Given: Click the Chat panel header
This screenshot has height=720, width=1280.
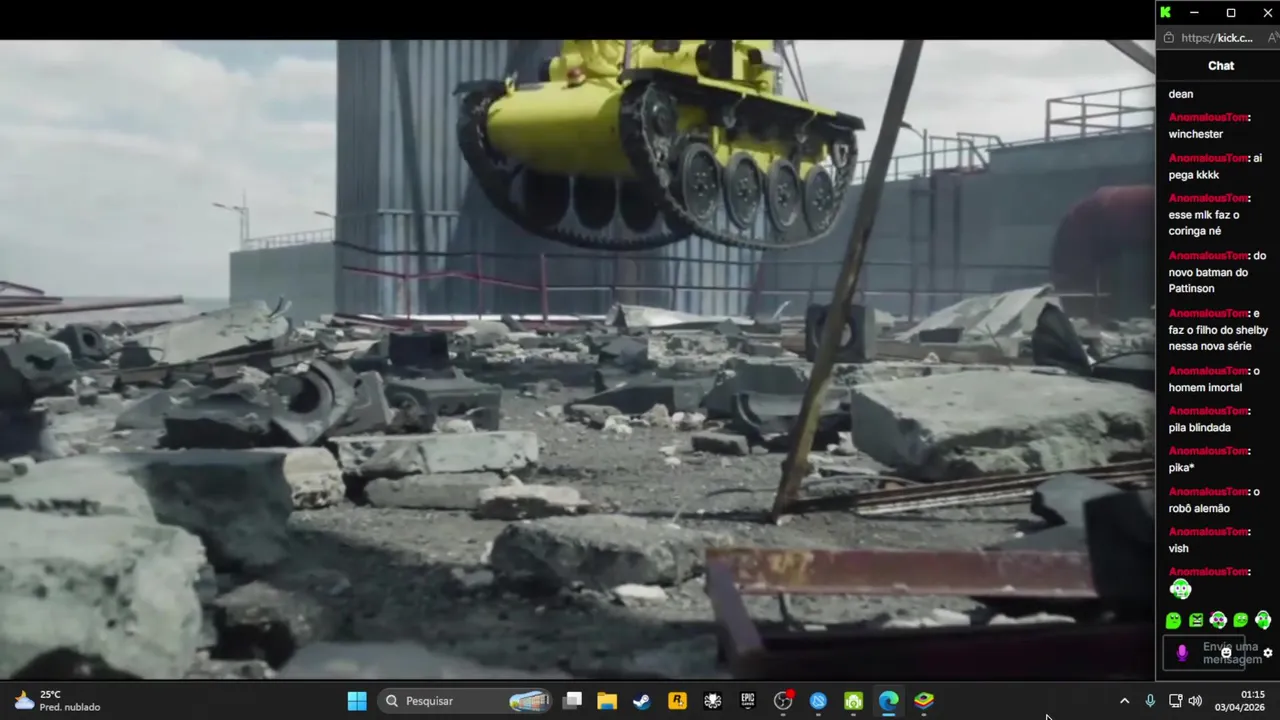Looking at the screenshot, I should 1221,65.
